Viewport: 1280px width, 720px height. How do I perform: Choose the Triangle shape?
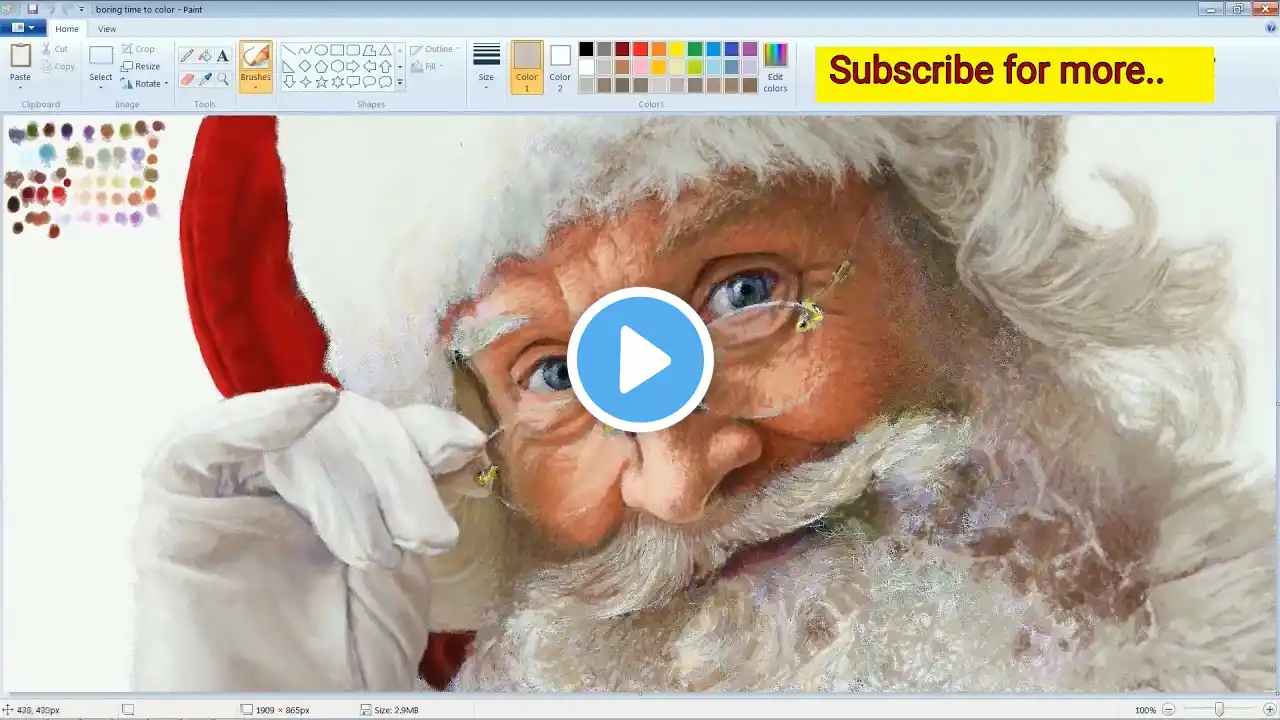[385, 50]
